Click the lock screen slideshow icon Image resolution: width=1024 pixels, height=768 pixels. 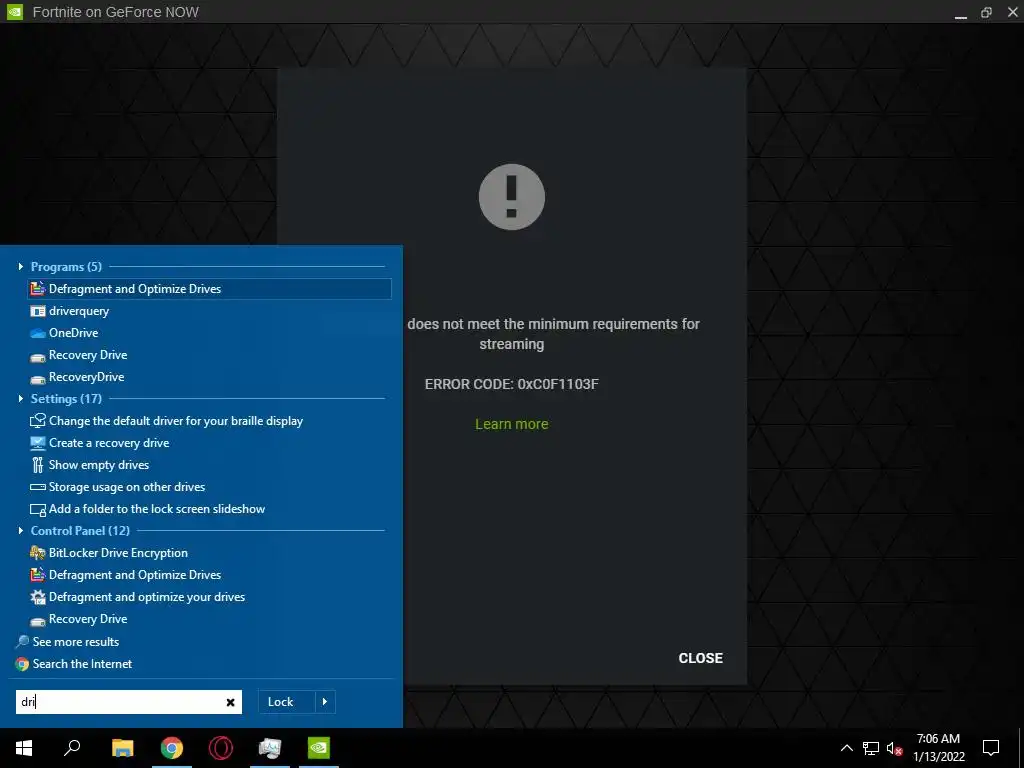[38, 509]
